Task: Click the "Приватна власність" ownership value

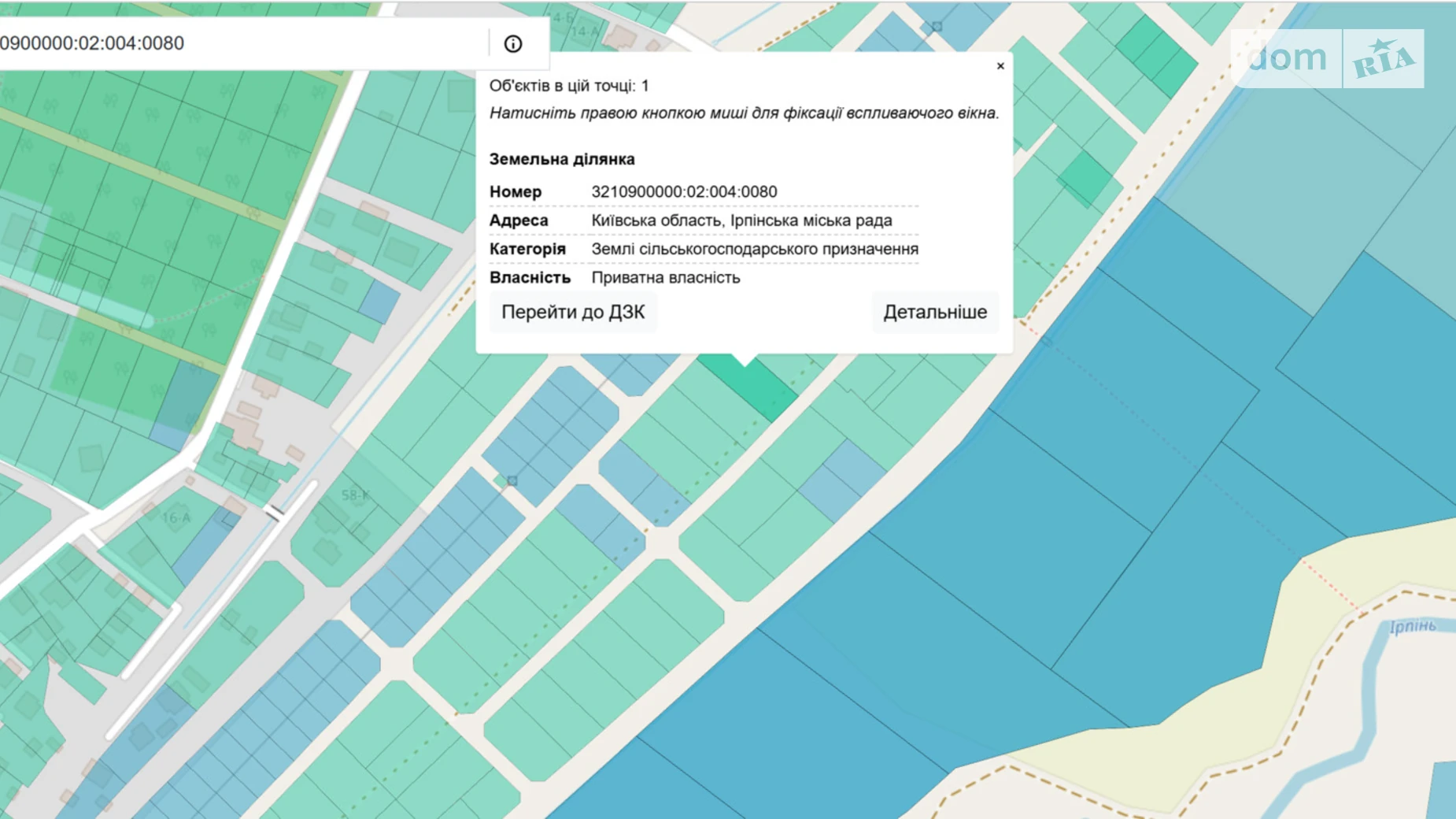Action: click(x=665, y=278)
